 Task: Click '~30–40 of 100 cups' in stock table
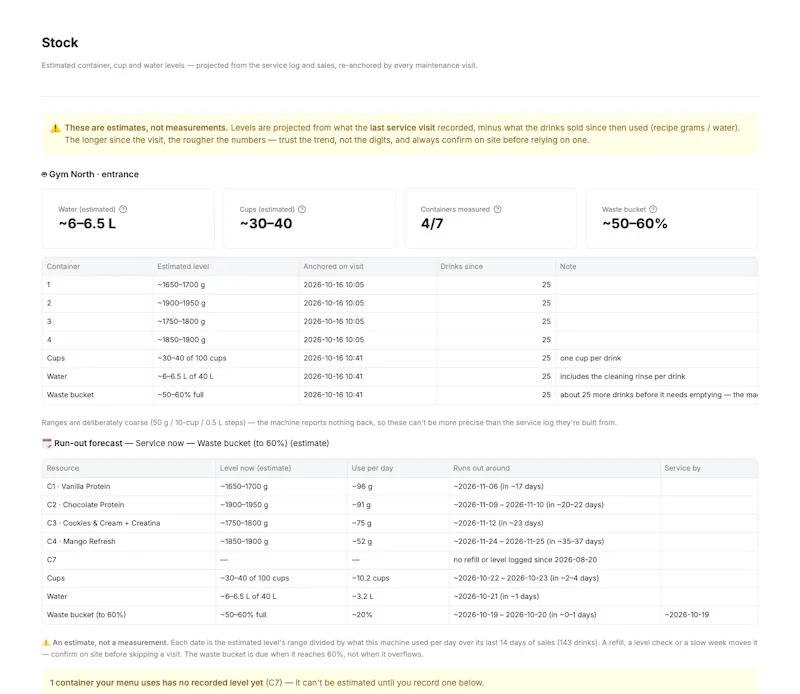click(x=192, y=358)
